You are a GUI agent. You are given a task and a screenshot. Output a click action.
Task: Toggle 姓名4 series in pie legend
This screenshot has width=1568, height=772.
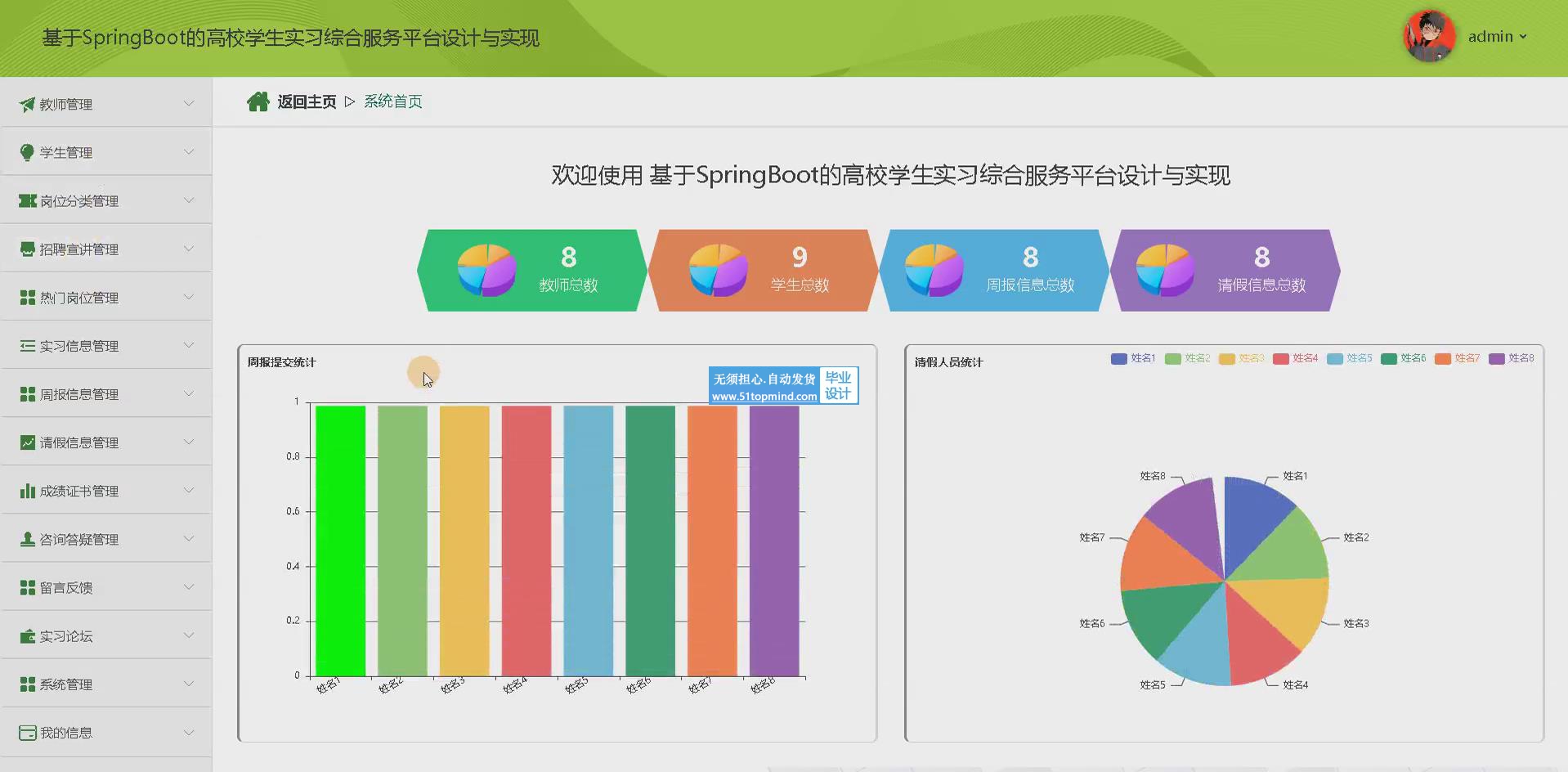[x=1295, y=358]
